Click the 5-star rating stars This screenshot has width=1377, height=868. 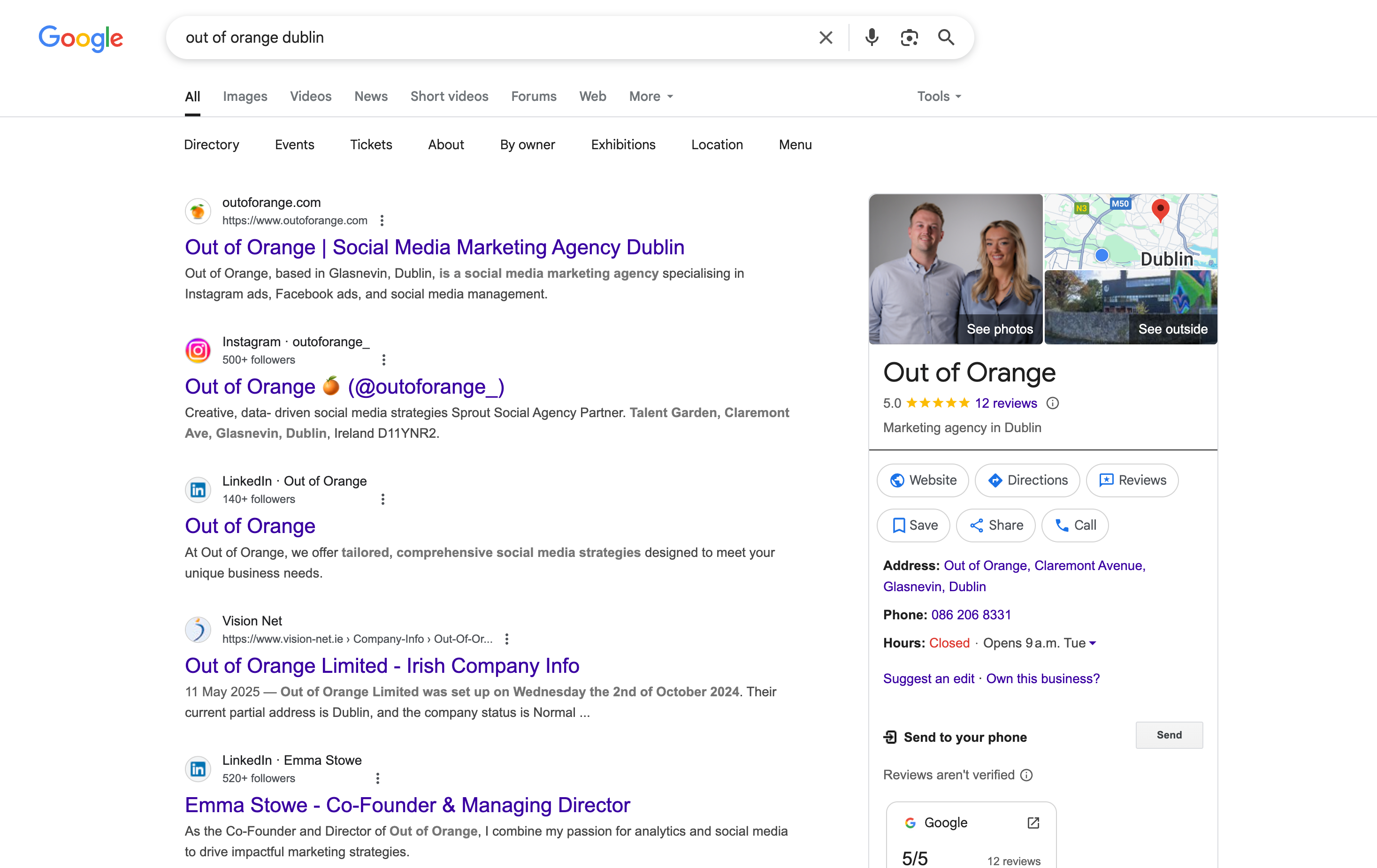pyautogui.click(x=937, y=403)
